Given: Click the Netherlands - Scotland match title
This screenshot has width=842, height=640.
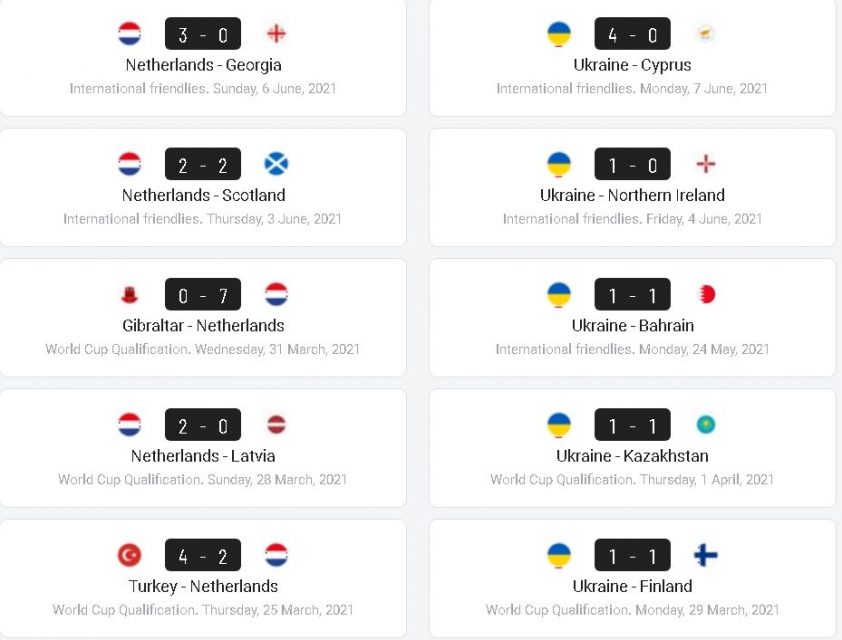Looking at the screenshot, I should 204,195.
